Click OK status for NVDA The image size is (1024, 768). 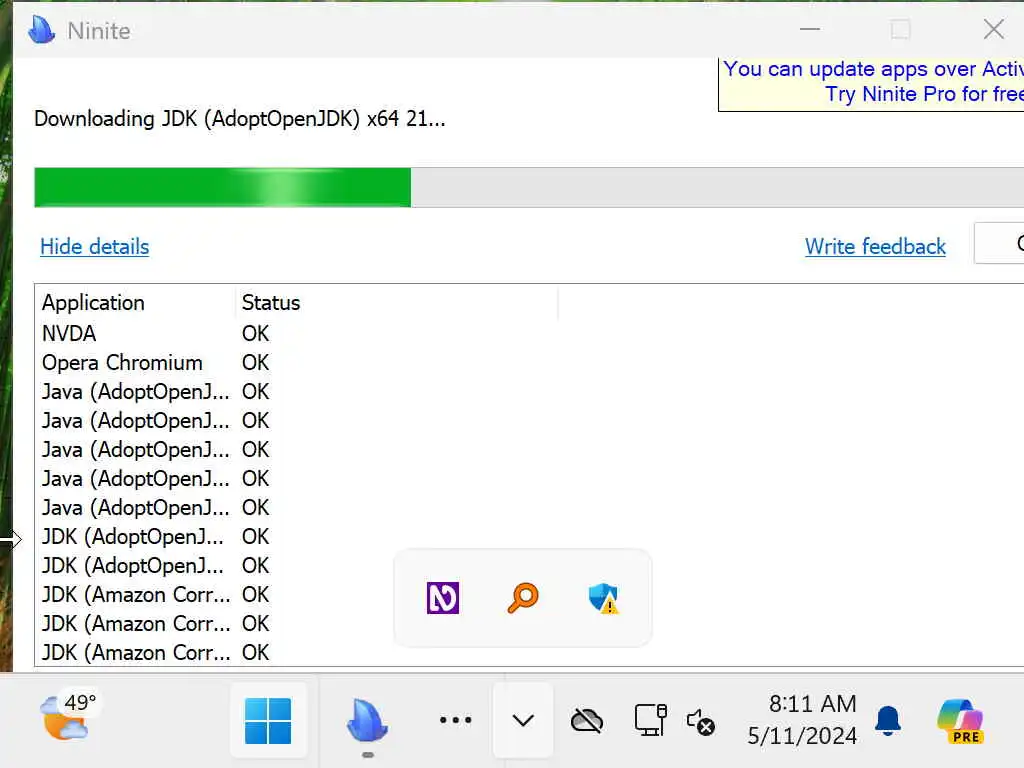tap(255, 334)
